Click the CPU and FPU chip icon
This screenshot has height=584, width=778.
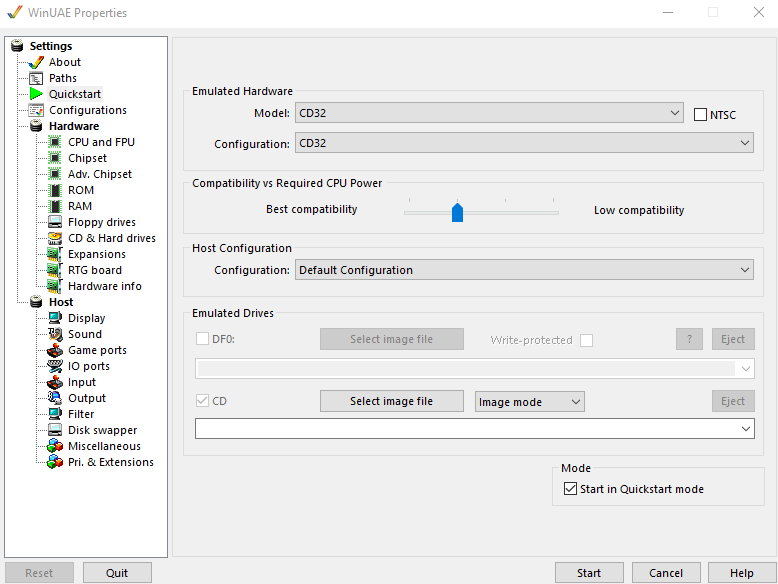(x=55, y=142)
